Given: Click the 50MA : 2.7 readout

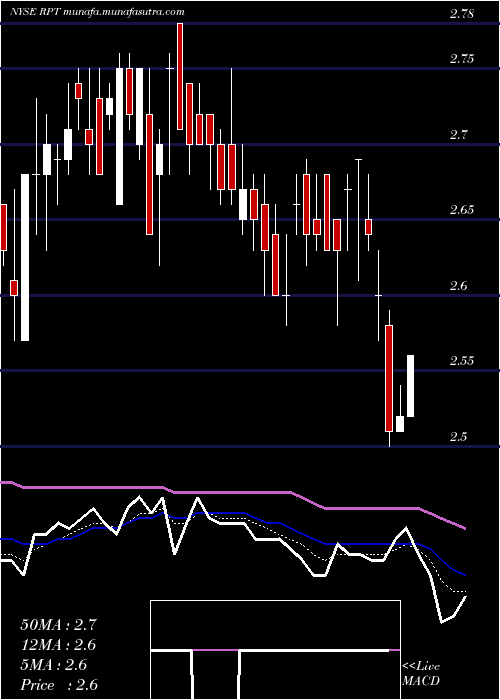Looking at the screenshot, I should [58, 625].
